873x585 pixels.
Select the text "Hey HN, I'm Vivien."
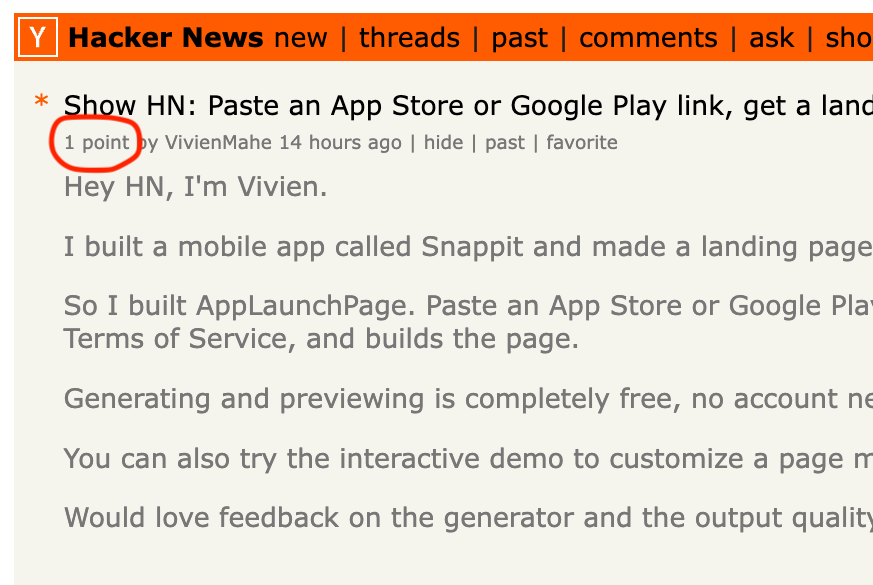(x=195, y=186)
